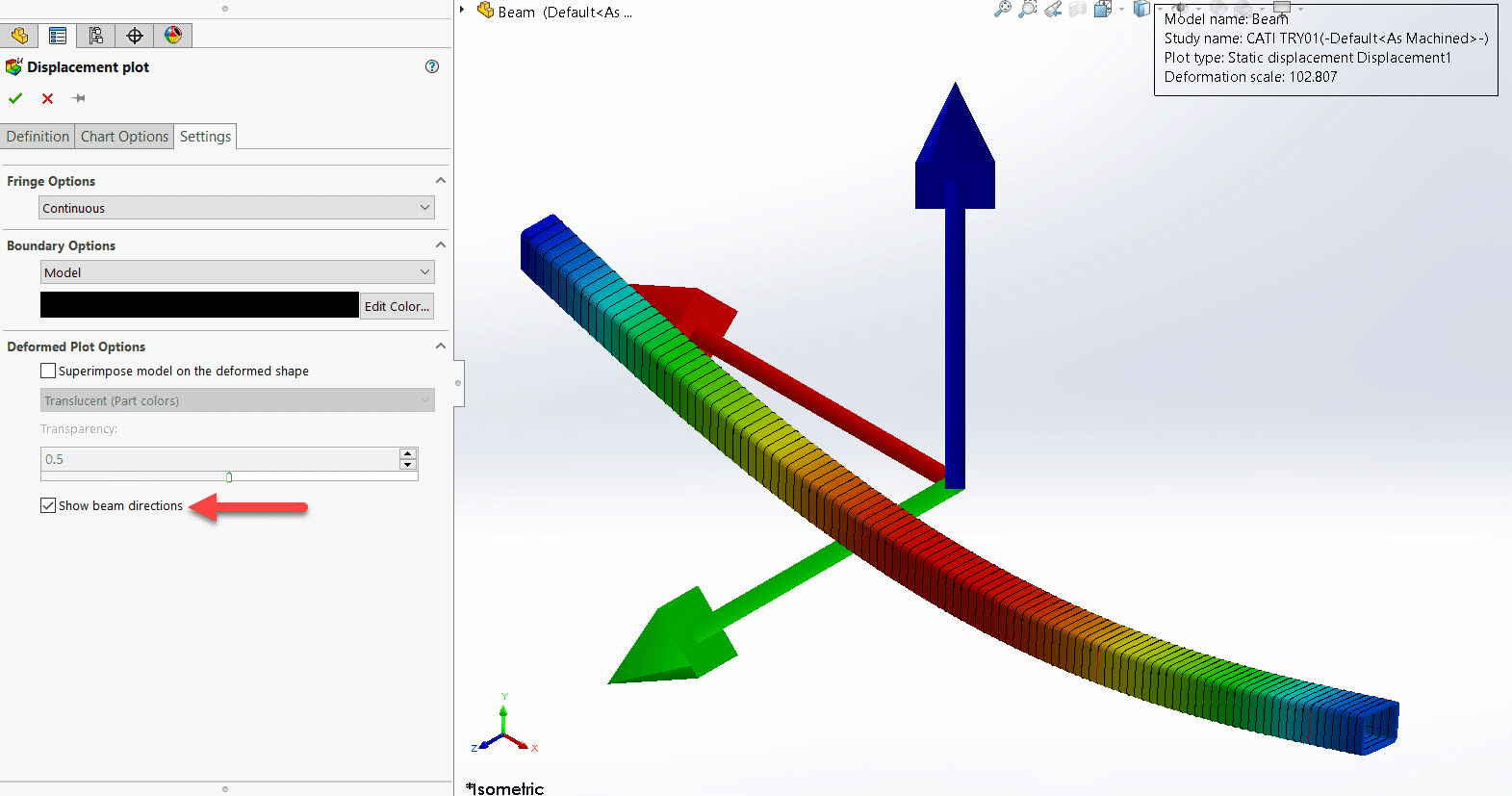Click the coordinate triad in viewport corner

click(x=504, y=726)
